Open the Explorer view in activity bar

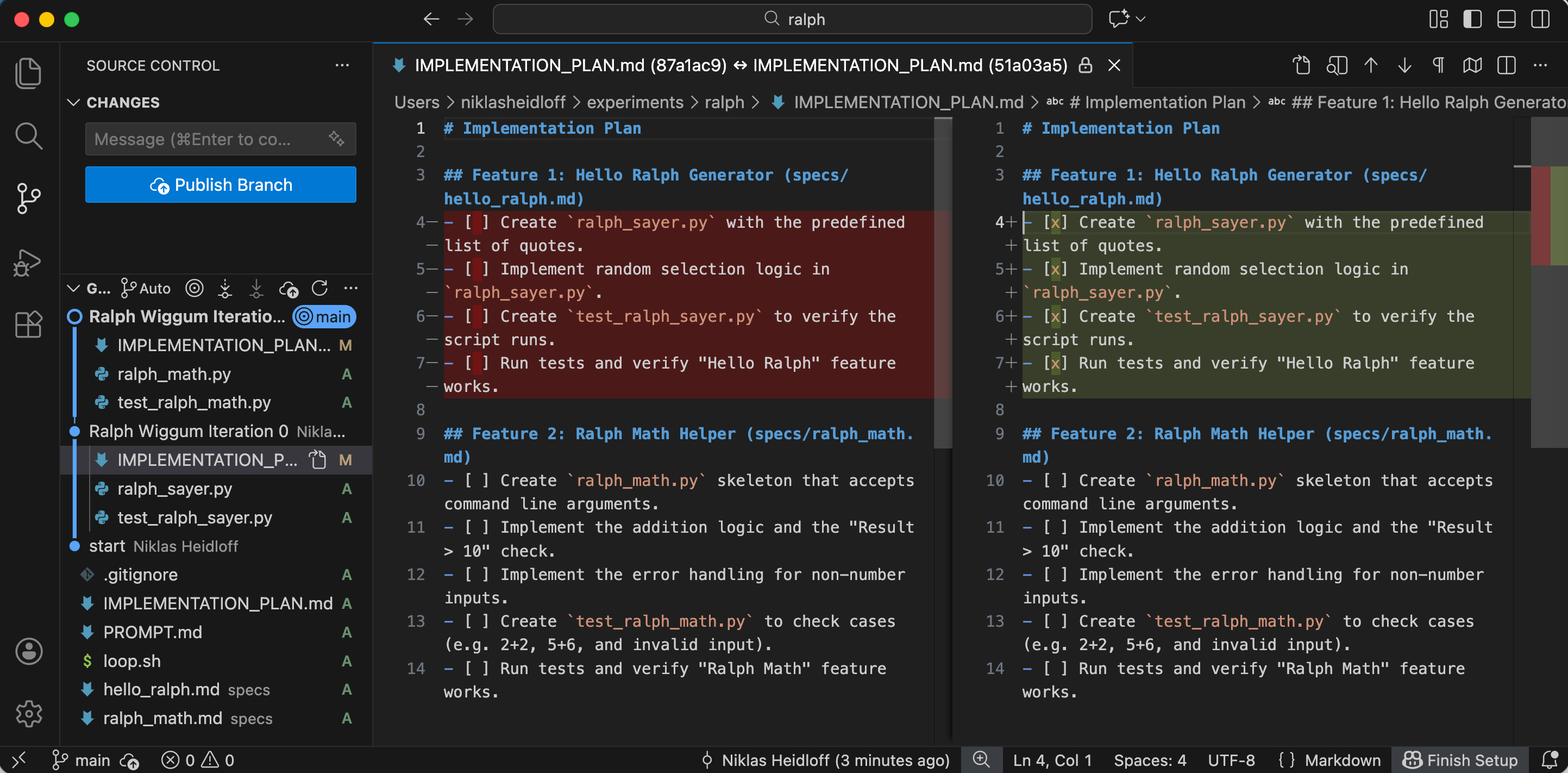point(28,73)
